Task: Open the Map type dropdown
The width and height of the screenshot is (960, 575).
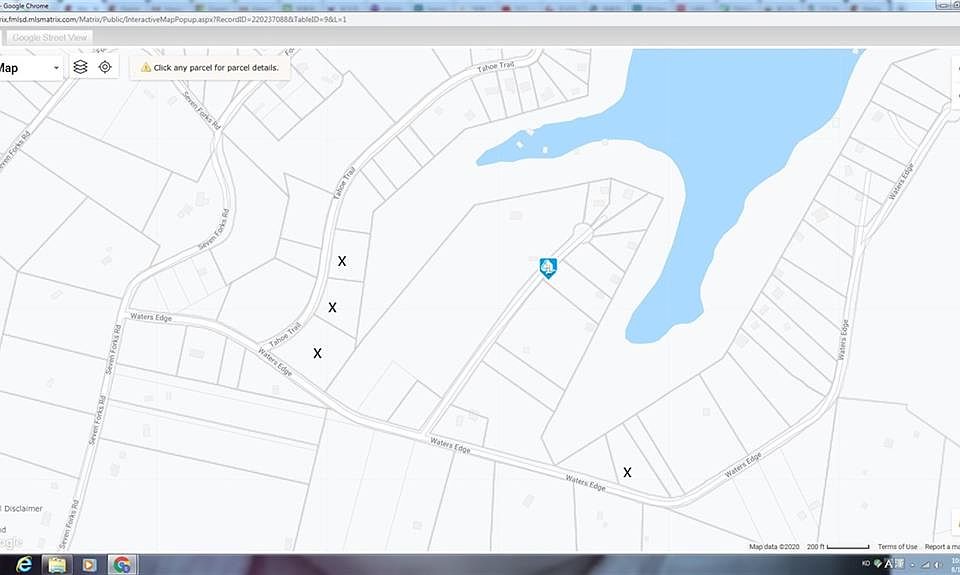Action: (x=31, y=68)
